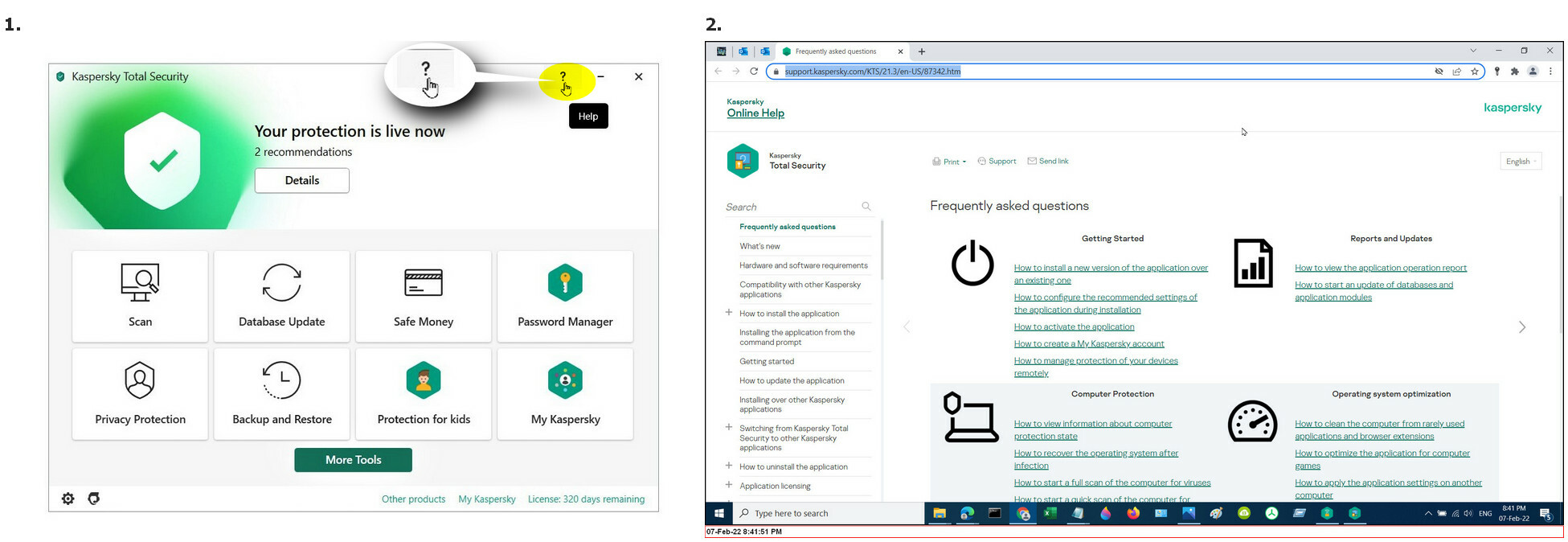Open the My Kaspersky footer link

[487, 499]
